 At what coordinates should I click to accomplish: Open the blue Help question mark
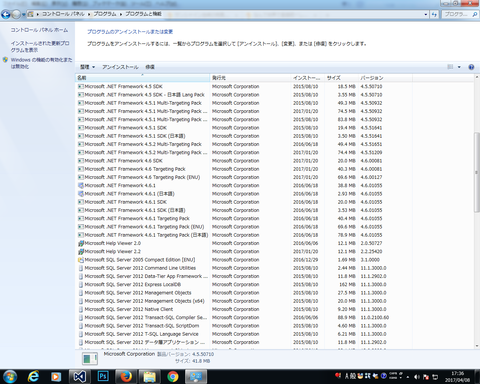471,67
